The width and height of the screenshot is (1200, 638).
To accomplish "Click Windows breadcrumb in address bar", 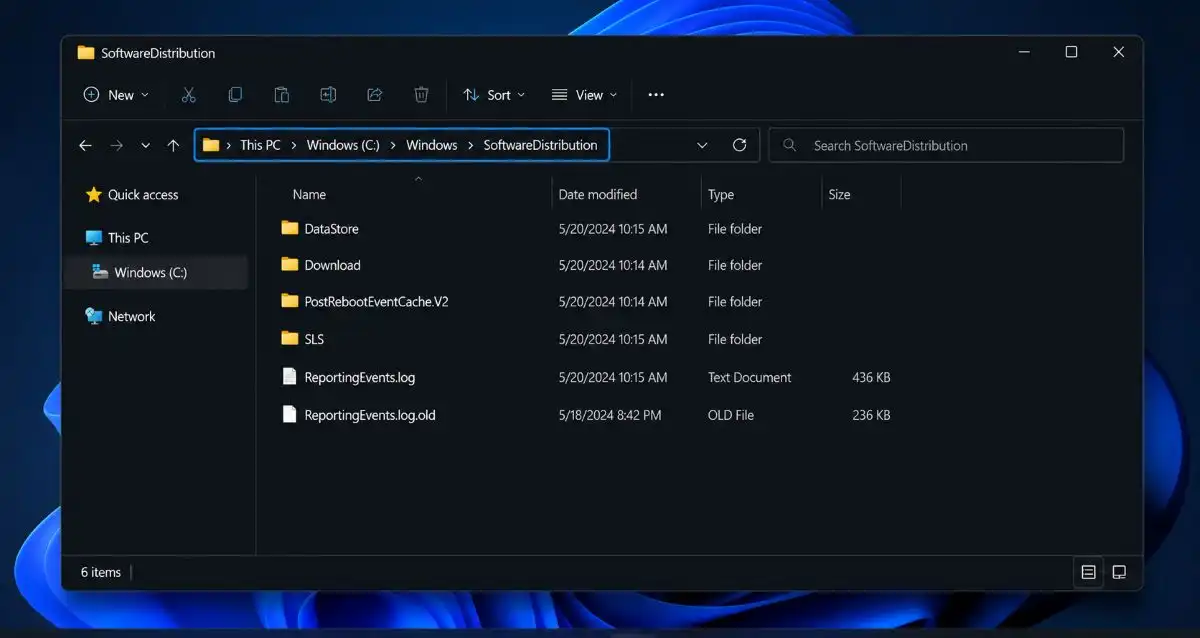I will [432, 145].
